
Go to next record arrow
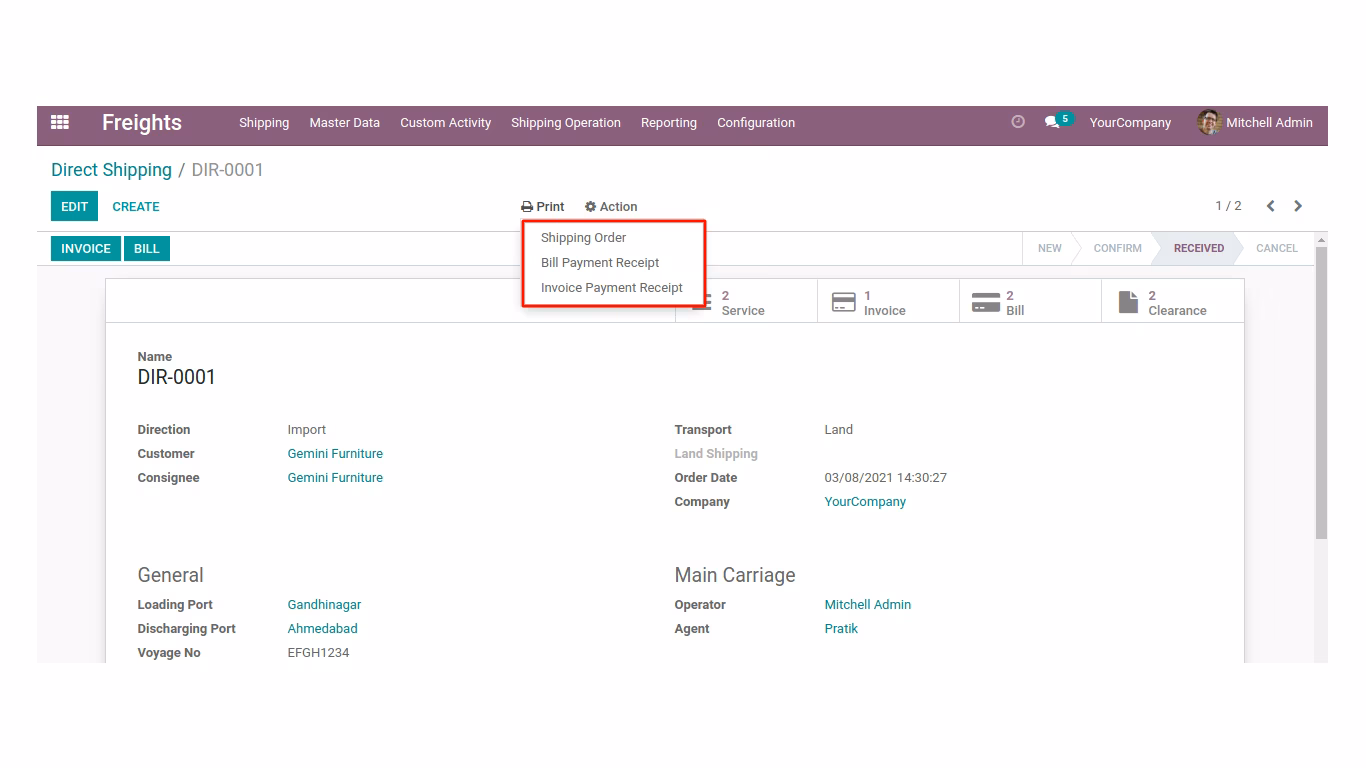coord(1298,206)
